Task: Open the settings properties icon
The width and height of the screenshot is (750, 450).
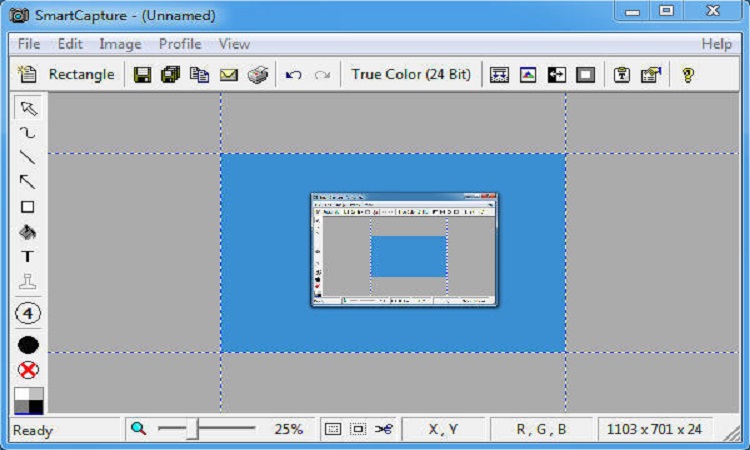Action: click(651, 75)
